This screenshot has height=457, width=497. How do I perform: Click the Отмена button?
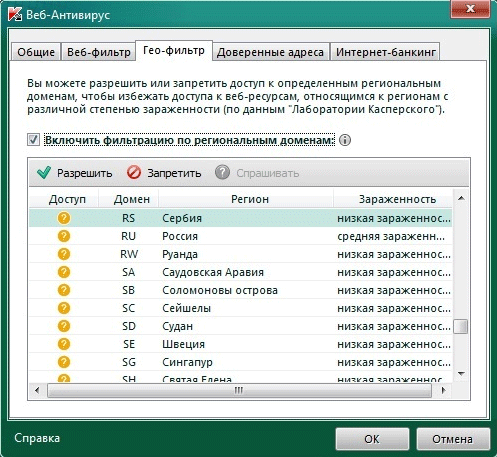(x=453, y=439)
